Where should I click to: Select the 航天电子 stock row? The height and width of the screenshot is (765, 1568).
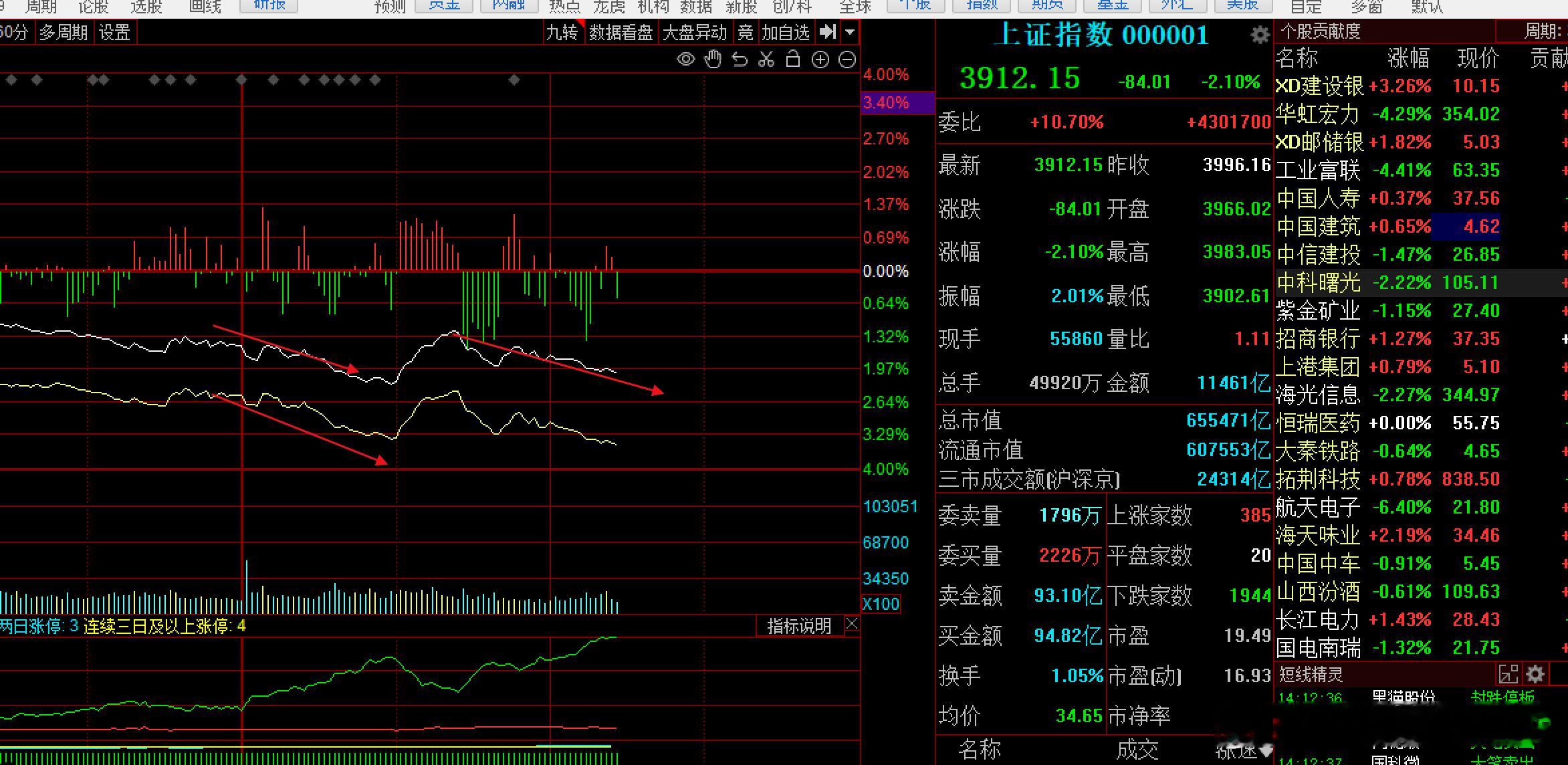tap(1421, 507)
